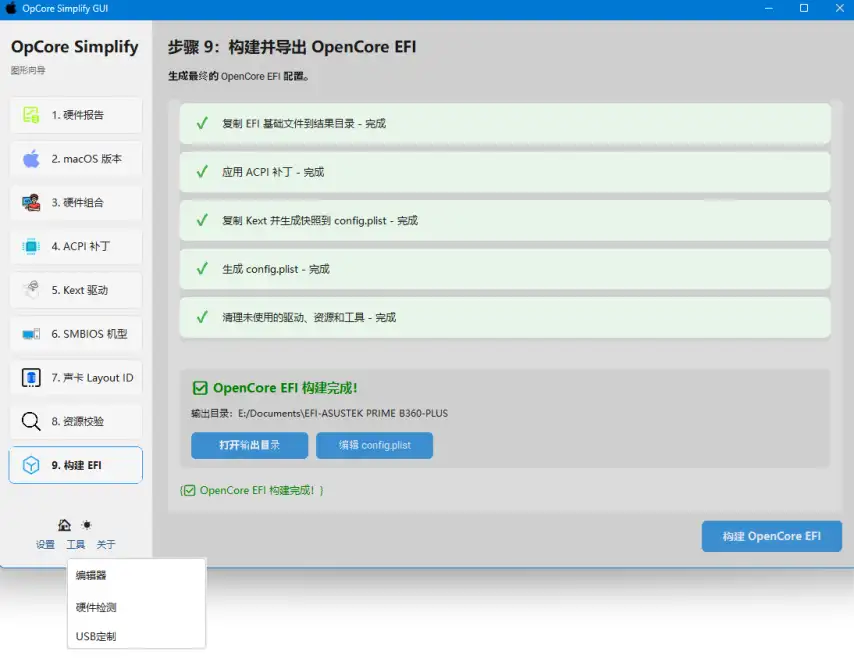Viewport: 854px width, 659px height.
Task: Click the chip icon for ACPI 补丁
Action: [x=31, y=246]
